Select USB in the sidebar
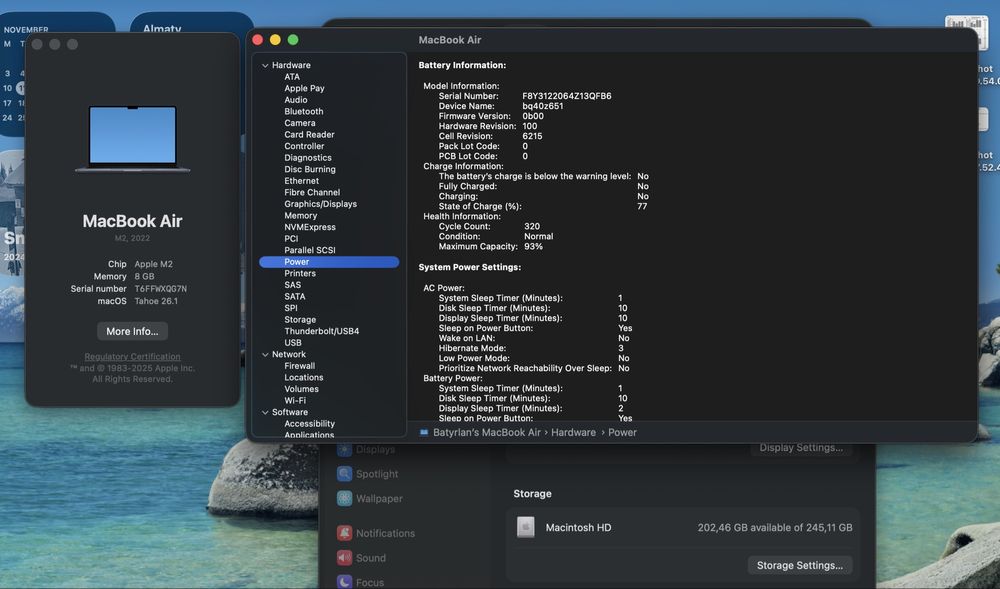Screen dimensions: 1000x589 [x=293, y=342]
